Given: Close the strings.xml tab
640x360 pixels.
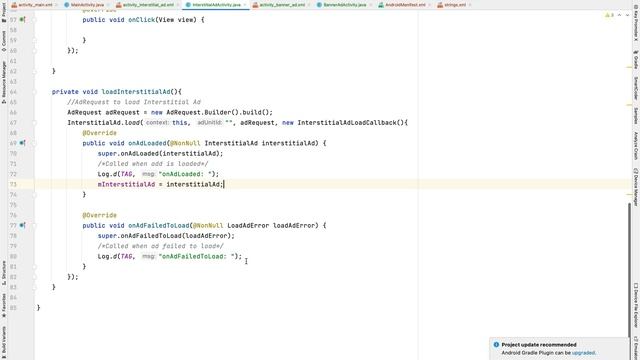Looking at the screenshot, I should (470, 5).
